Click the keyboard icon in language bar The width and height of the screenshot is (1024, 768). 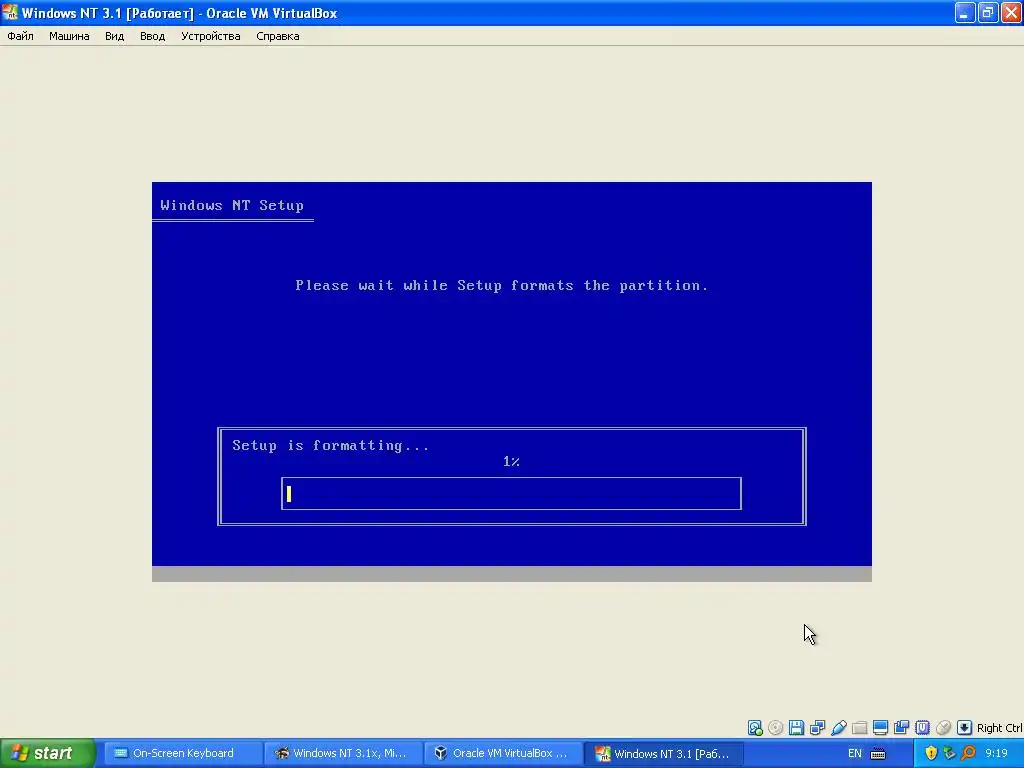878,754
